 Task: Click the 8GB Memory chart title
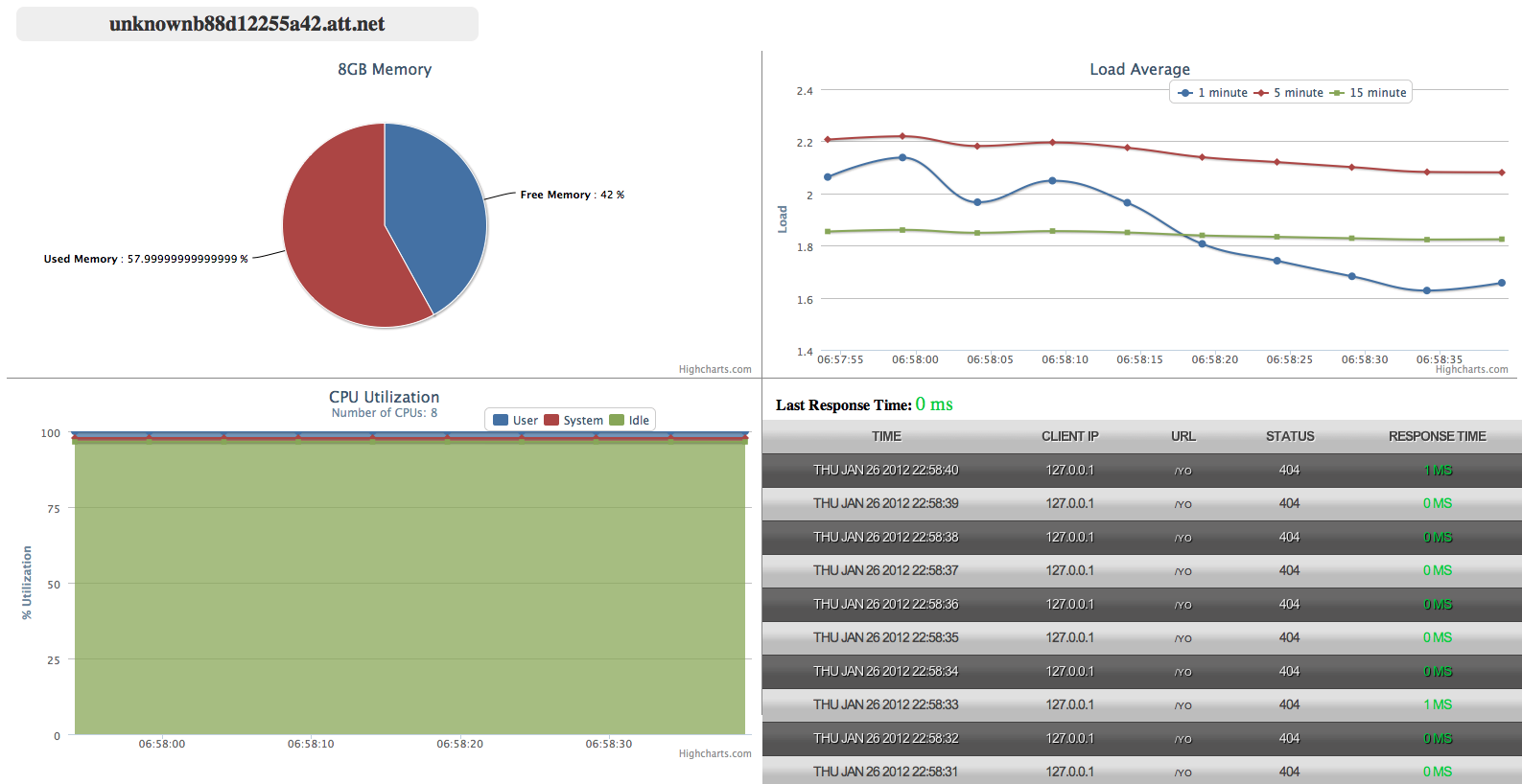click(x=385, y=69)
